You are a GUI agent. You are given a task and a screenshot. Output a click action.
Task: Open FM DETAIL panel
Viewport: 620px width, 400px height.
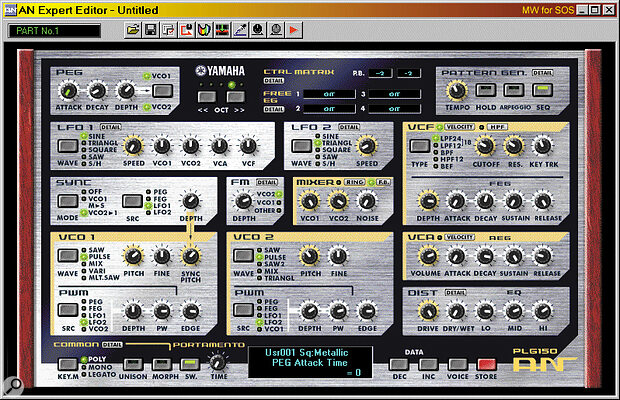(267, 182)
